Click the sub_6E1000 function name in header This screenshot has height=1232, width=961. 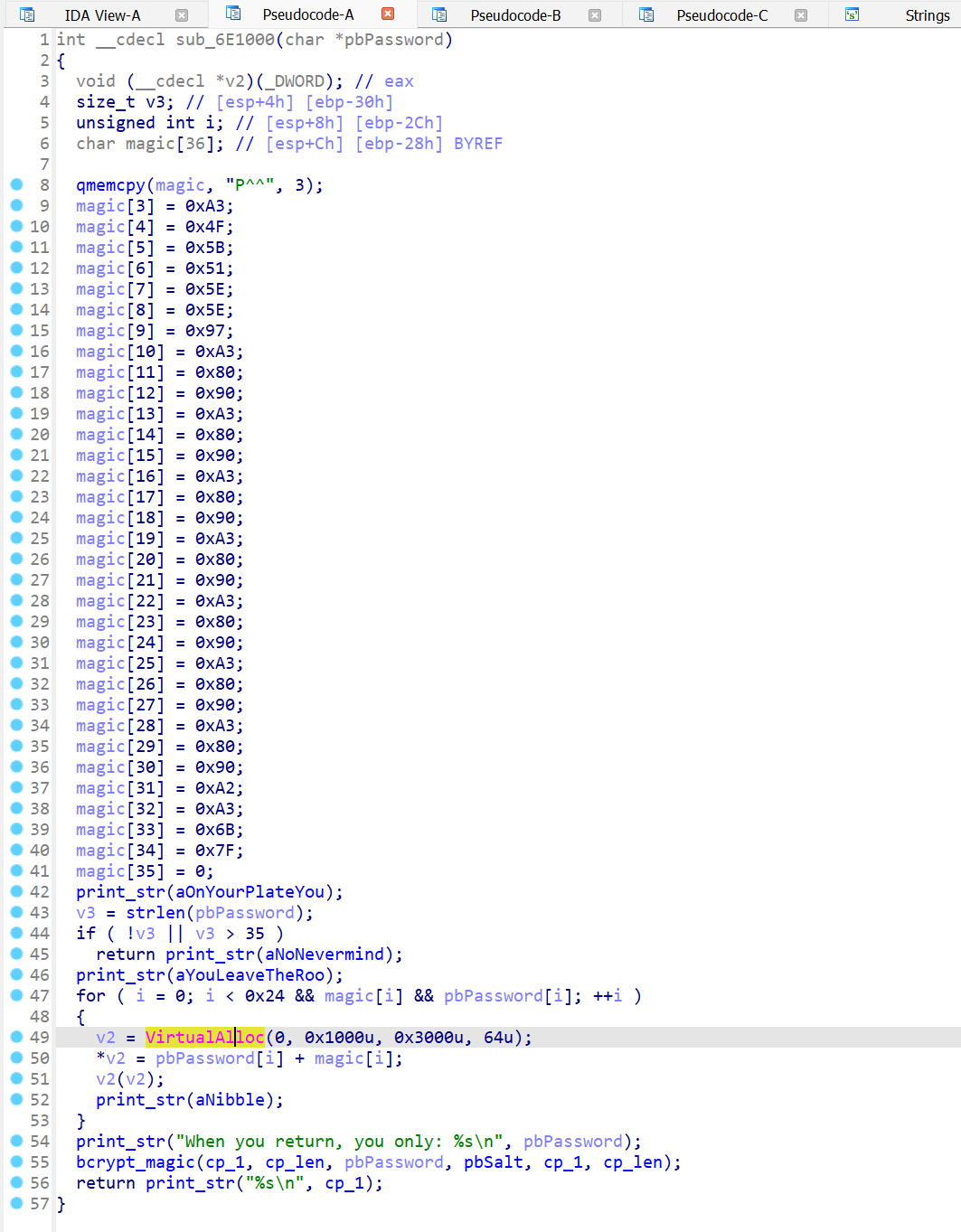(x=225, y=40)
